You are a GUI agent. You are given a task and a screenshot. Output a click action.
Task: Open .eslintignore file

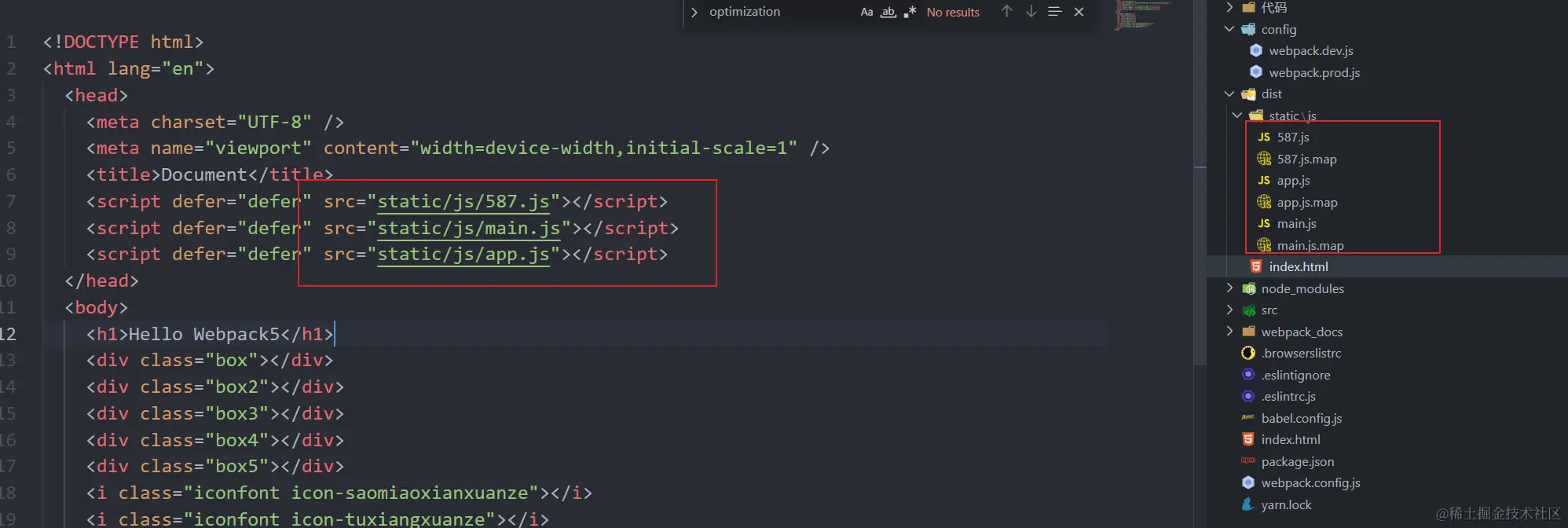coord(1295,375)
